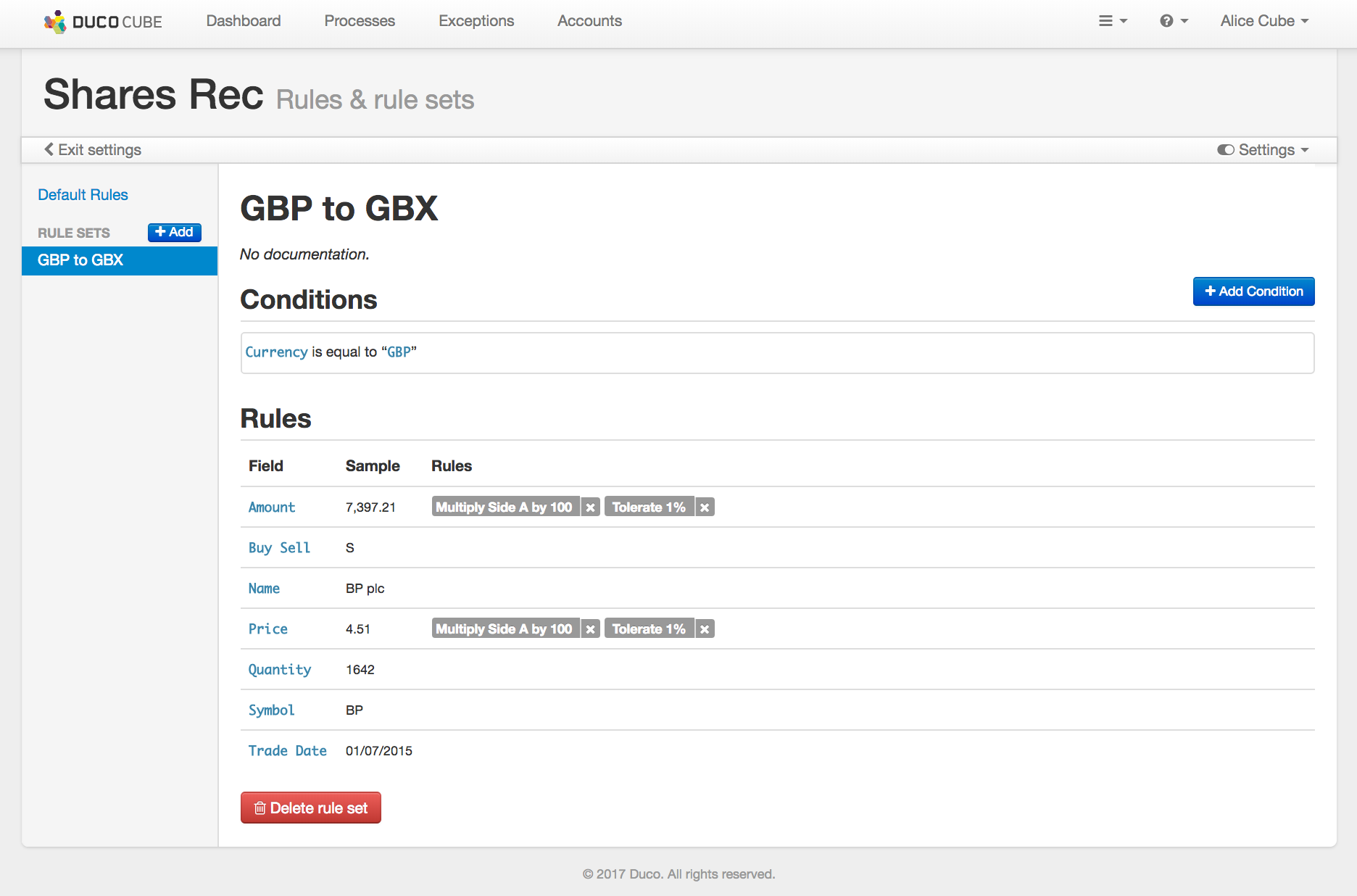Go to the Dashboard page
The image size is (1357, 896).
point(243,21)
